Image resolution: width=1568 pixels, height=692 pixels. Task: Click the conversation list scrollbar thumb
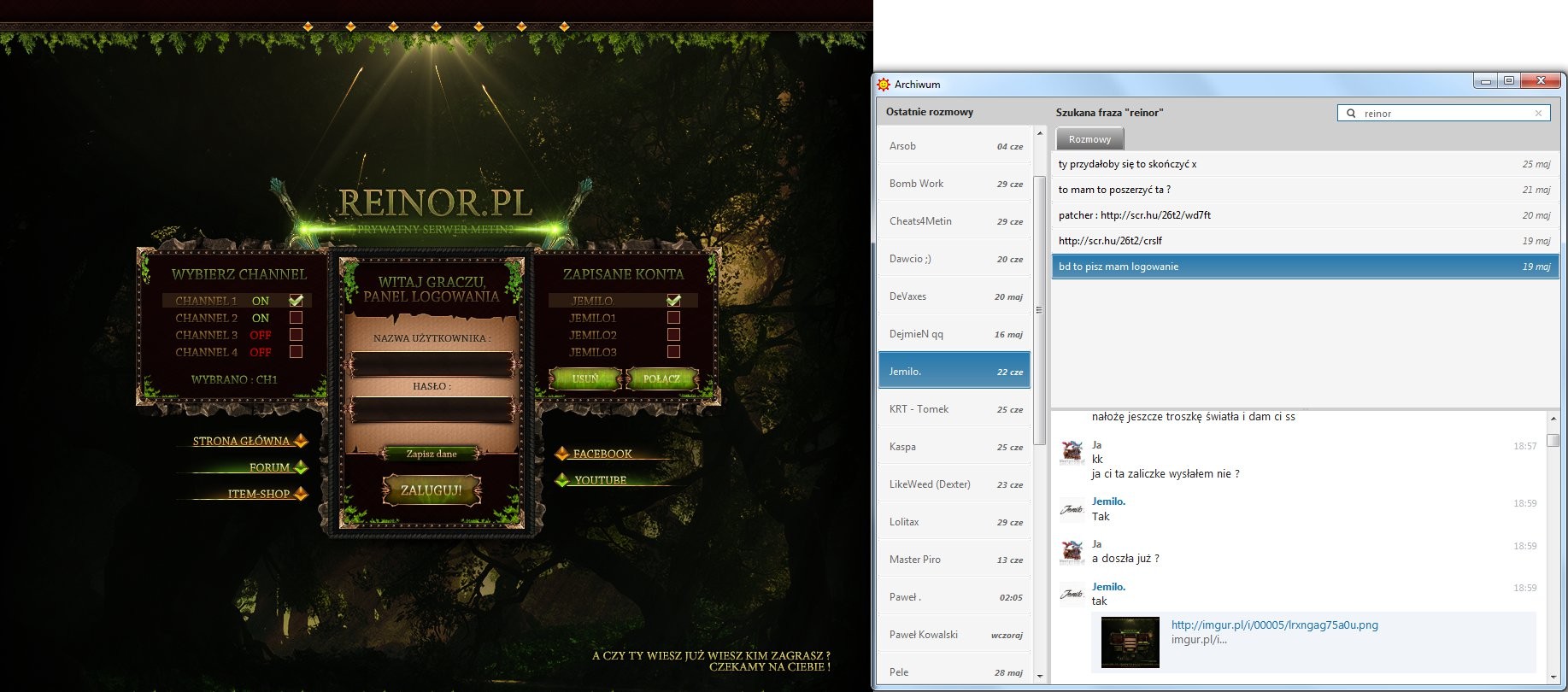[1040, 309]
